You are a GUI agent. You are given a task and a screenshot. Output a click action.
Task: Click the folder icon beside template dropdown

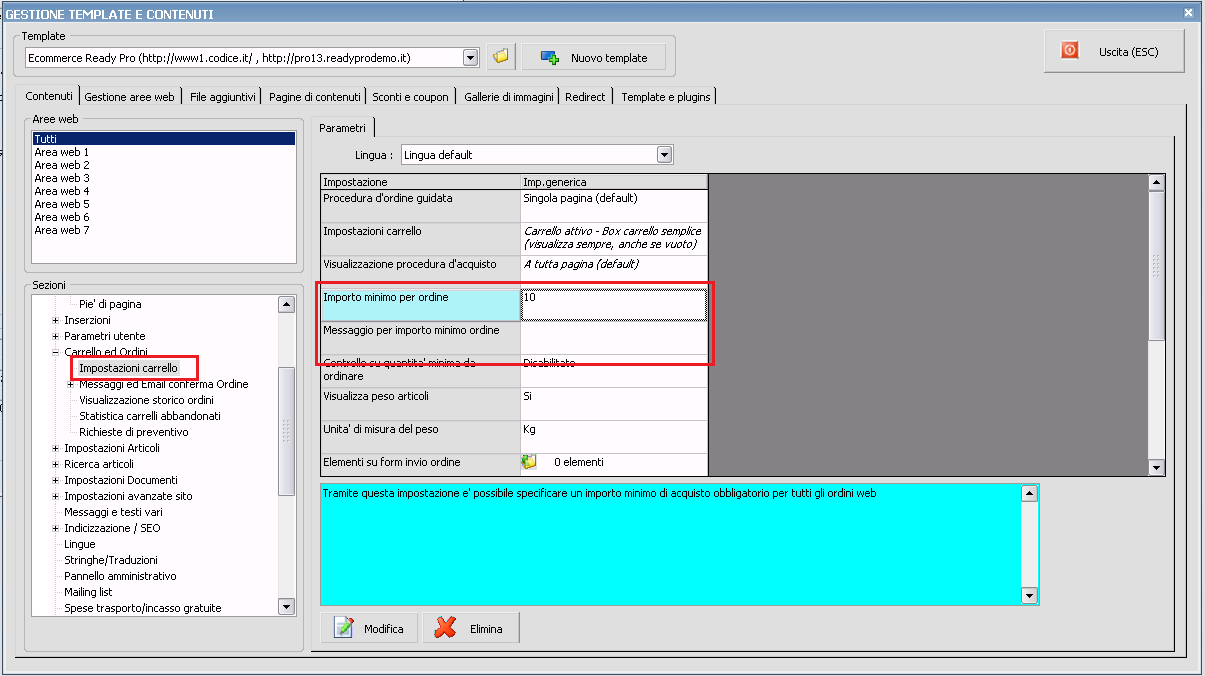pyautogui.click(x=501, y=57)
